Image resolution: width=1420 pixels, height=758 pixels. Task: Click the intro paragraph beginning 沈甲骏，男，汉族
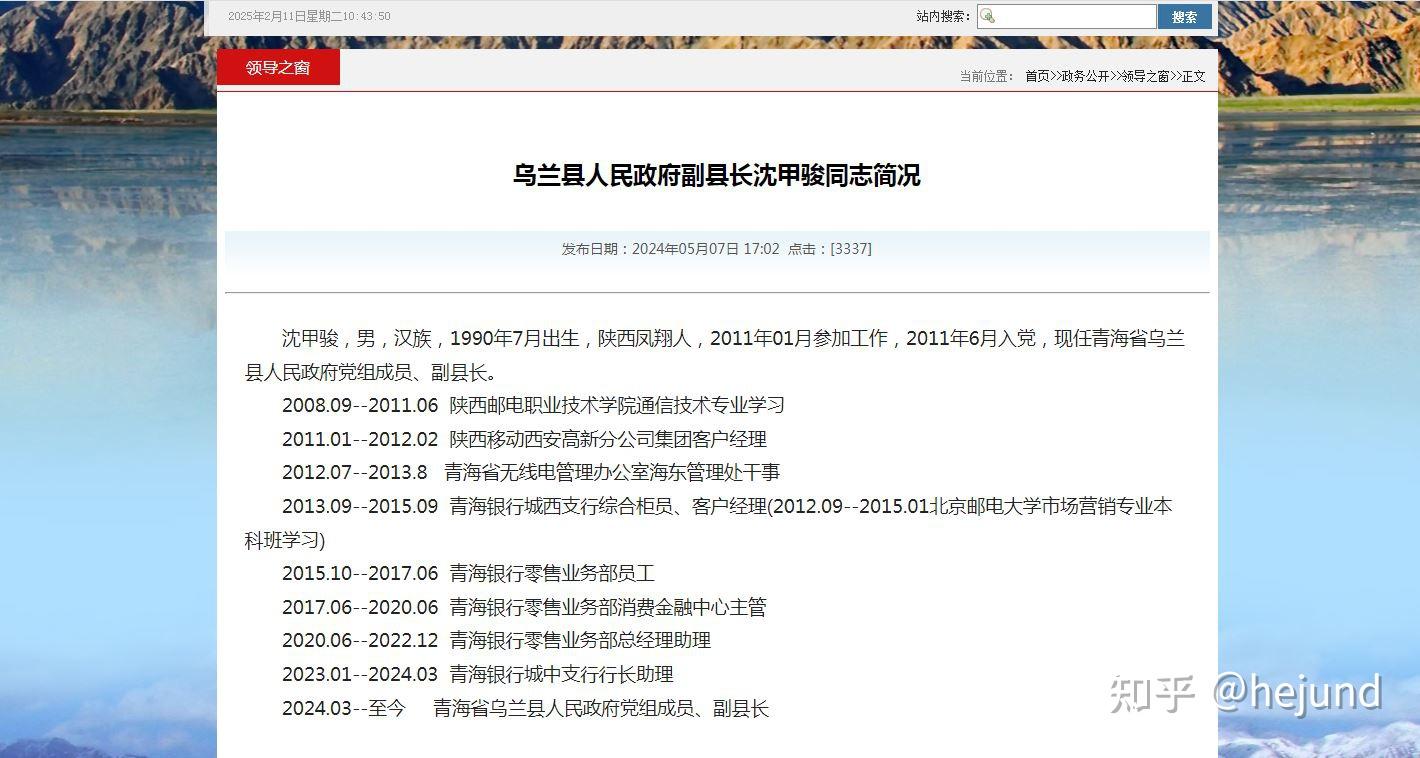tap(715, 355)
